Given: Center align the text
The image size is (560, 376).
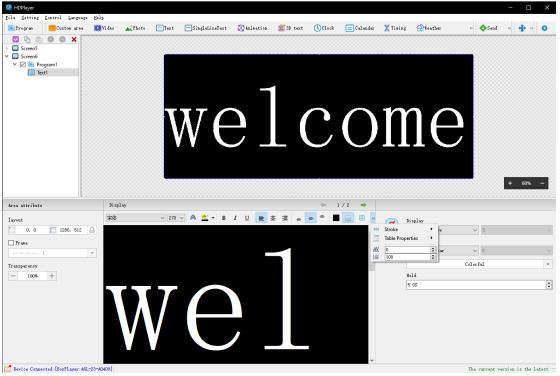Looking at the screenshot, I should click(x=273, y=218).
